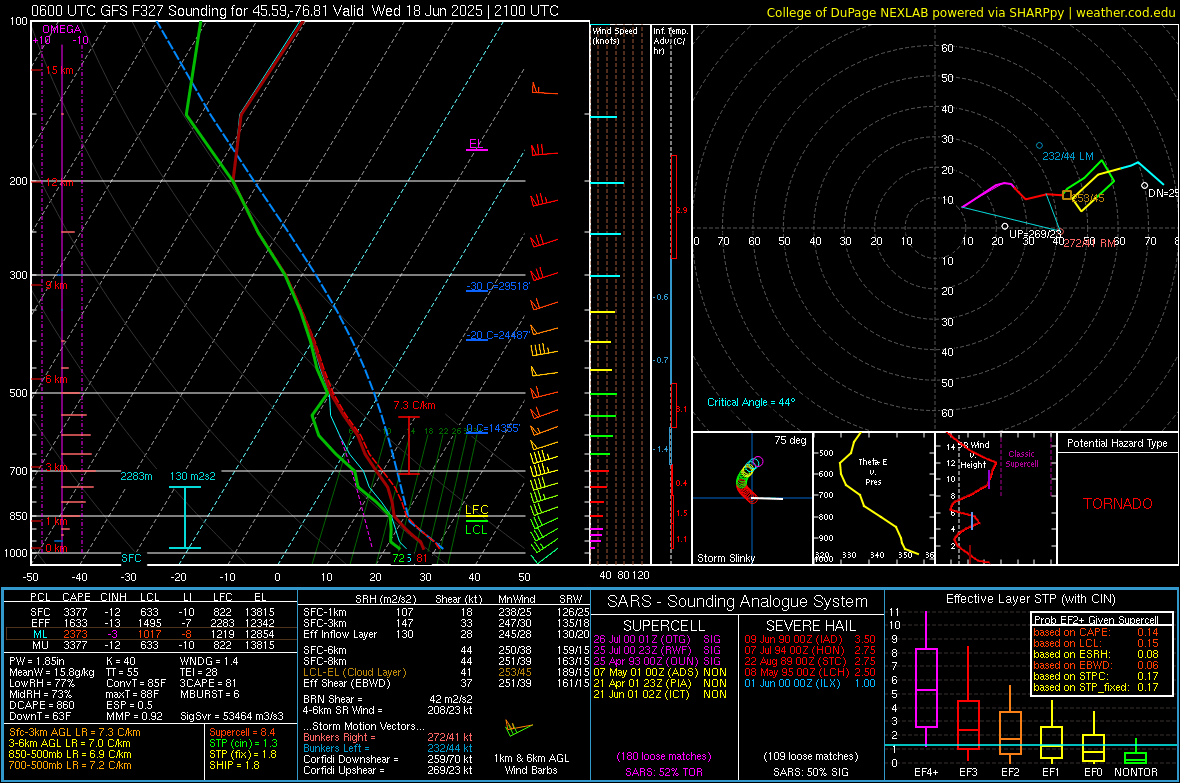Click the Bunkers Right storm motion line
The height and width of the screenshot is (783, 1180).
(x=388, y=737)
